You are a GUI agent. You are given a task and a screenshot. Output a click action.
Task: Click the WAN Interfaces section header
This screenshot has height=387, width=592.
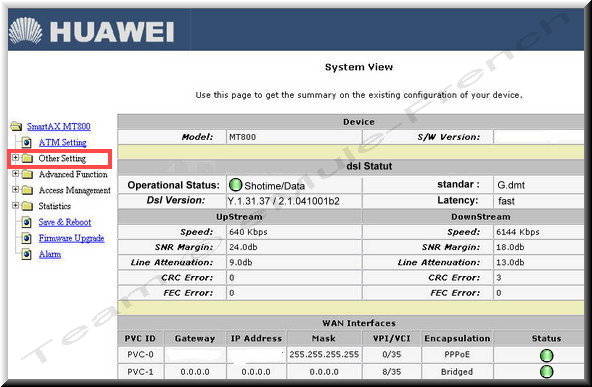point(350,323)
